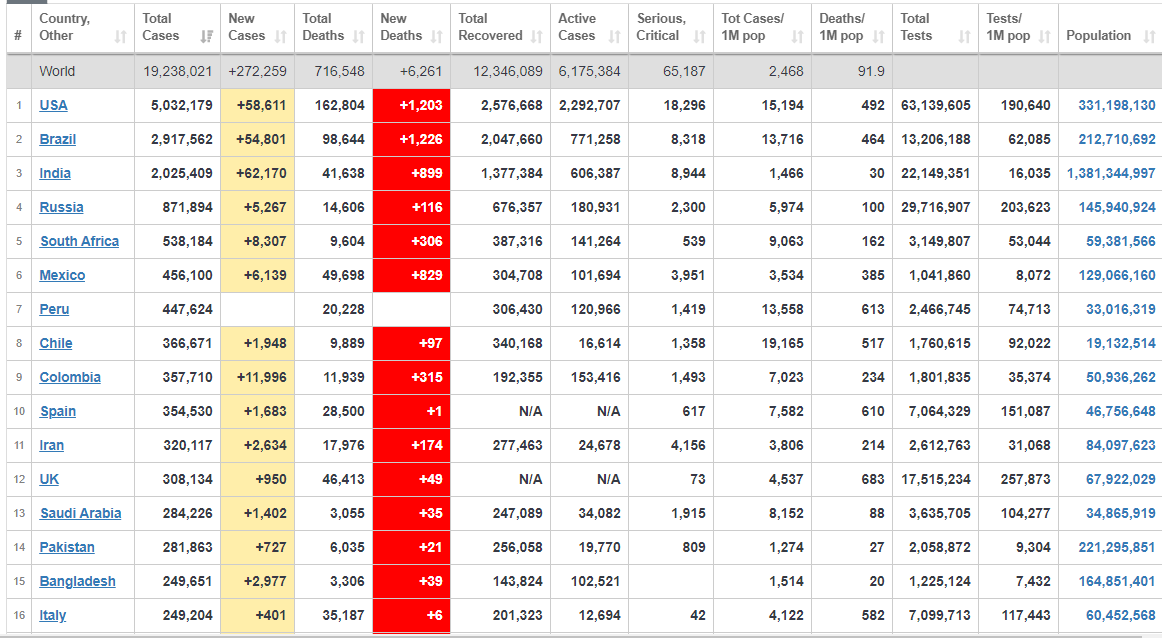Select Mexico new deaths +829 cell
Viewport: 1162px width, 638px height.
tap(411, 276)
